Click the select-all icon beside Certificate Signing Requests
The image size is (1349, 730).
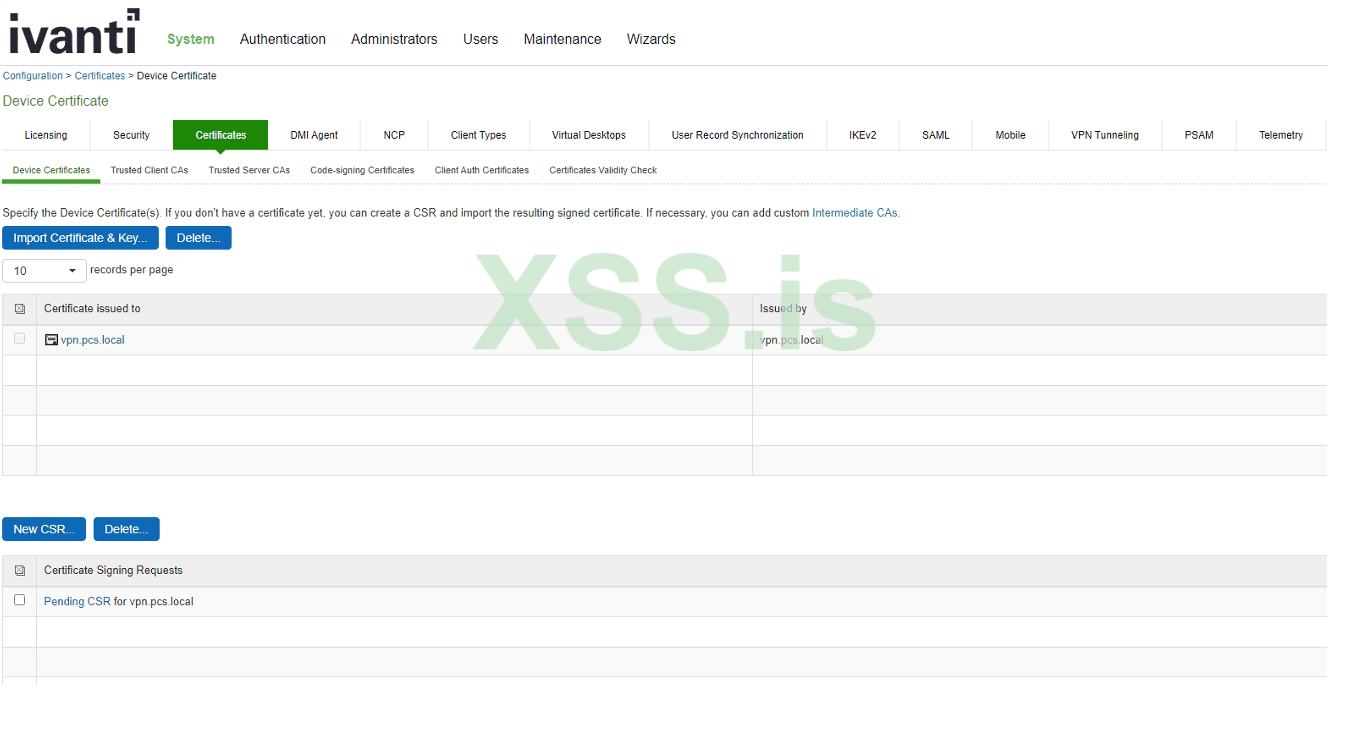[20, 571]
